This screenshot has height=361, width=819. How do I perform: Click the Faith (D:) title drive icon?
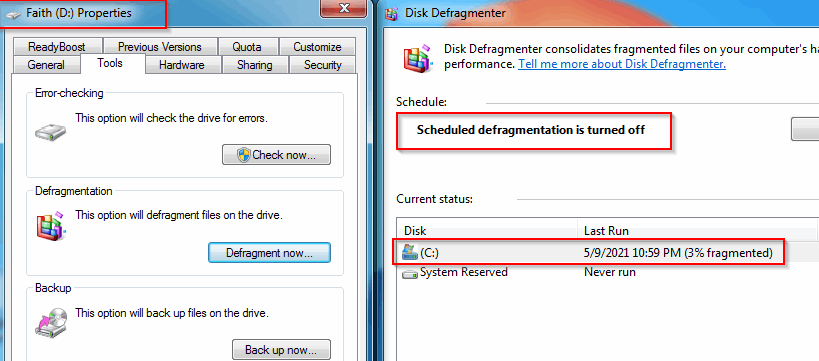[14, 14]
